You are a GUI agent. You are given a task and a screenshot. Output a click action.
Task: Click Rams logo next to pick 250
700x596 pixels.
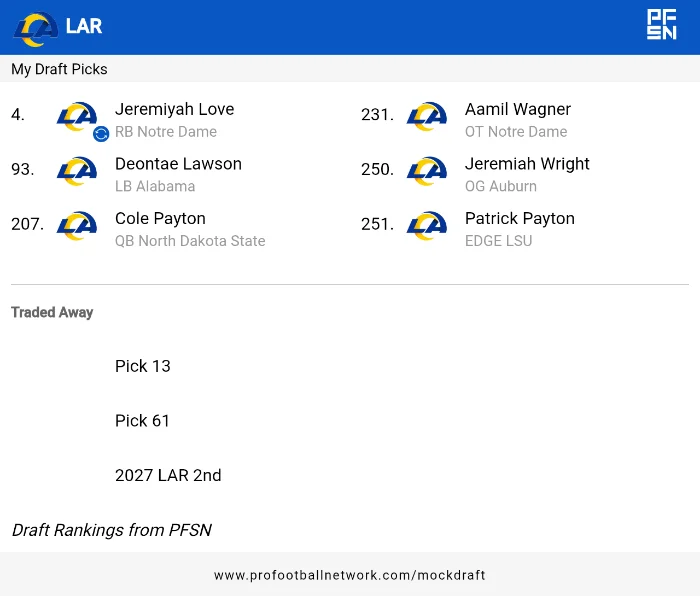(x=427, y=171)
